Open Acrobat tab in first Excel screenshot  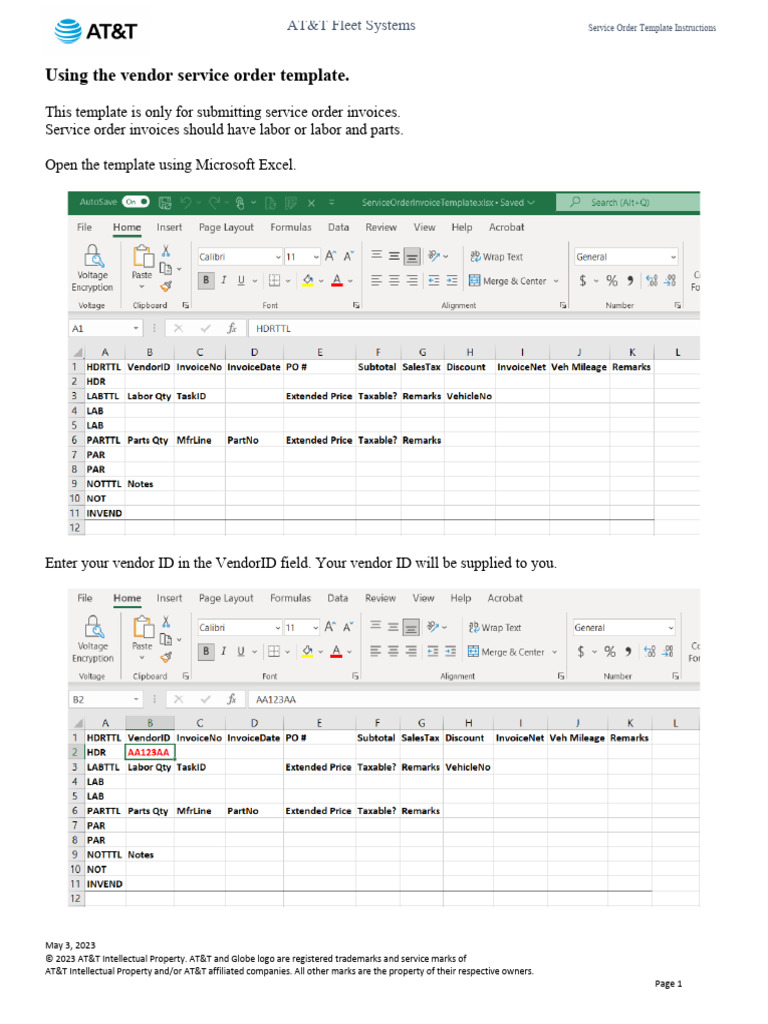pos(506,227)
